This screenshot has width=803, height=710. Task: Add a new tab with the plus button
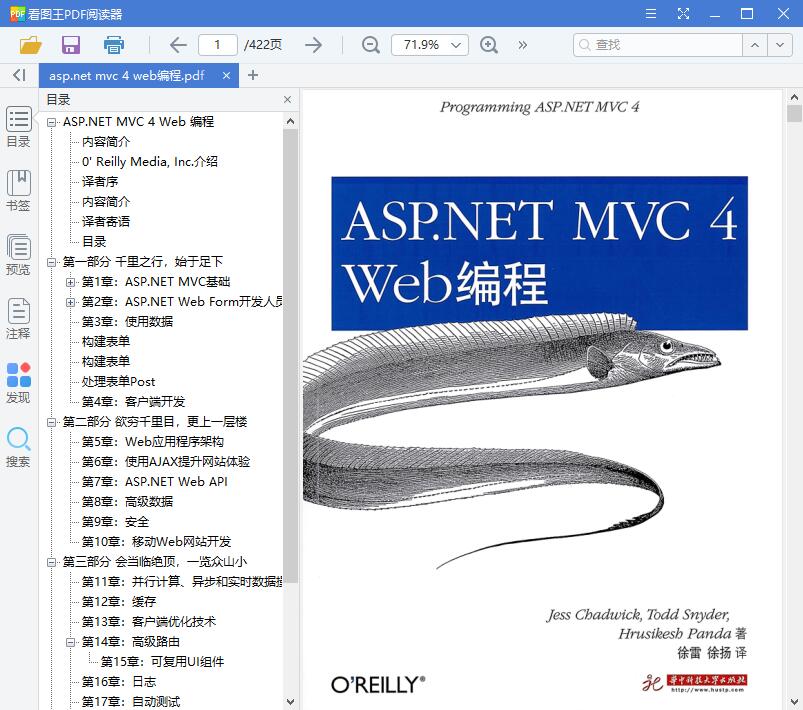[252, 75]
